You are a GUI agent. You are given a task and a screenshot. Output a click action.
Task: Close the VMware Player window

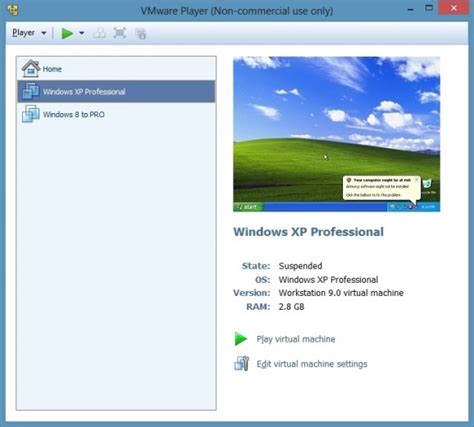pos(453,8)
